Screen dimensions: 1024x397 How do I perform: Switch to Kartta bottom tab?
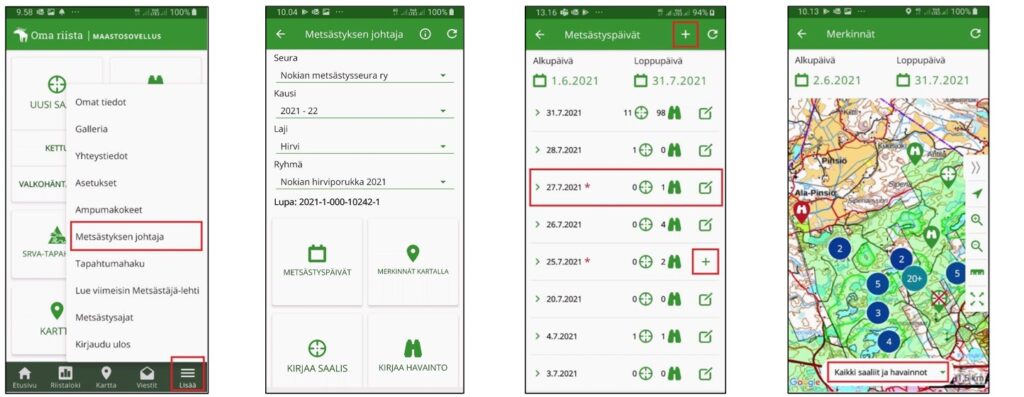pyautogui.click(x=106, y=377)
